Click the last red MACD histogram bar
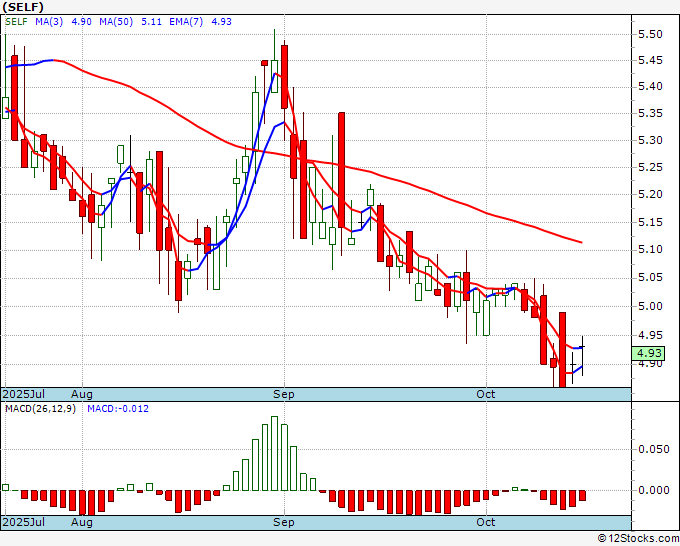The height and width of the screenshot is (546, 680). click(x=582, y=496)
